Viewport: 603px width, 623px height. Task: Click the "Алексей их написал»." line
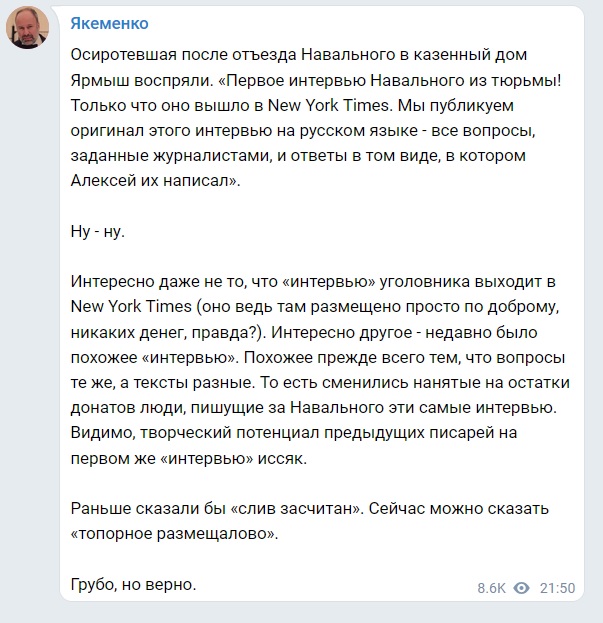tap(155, 181)
